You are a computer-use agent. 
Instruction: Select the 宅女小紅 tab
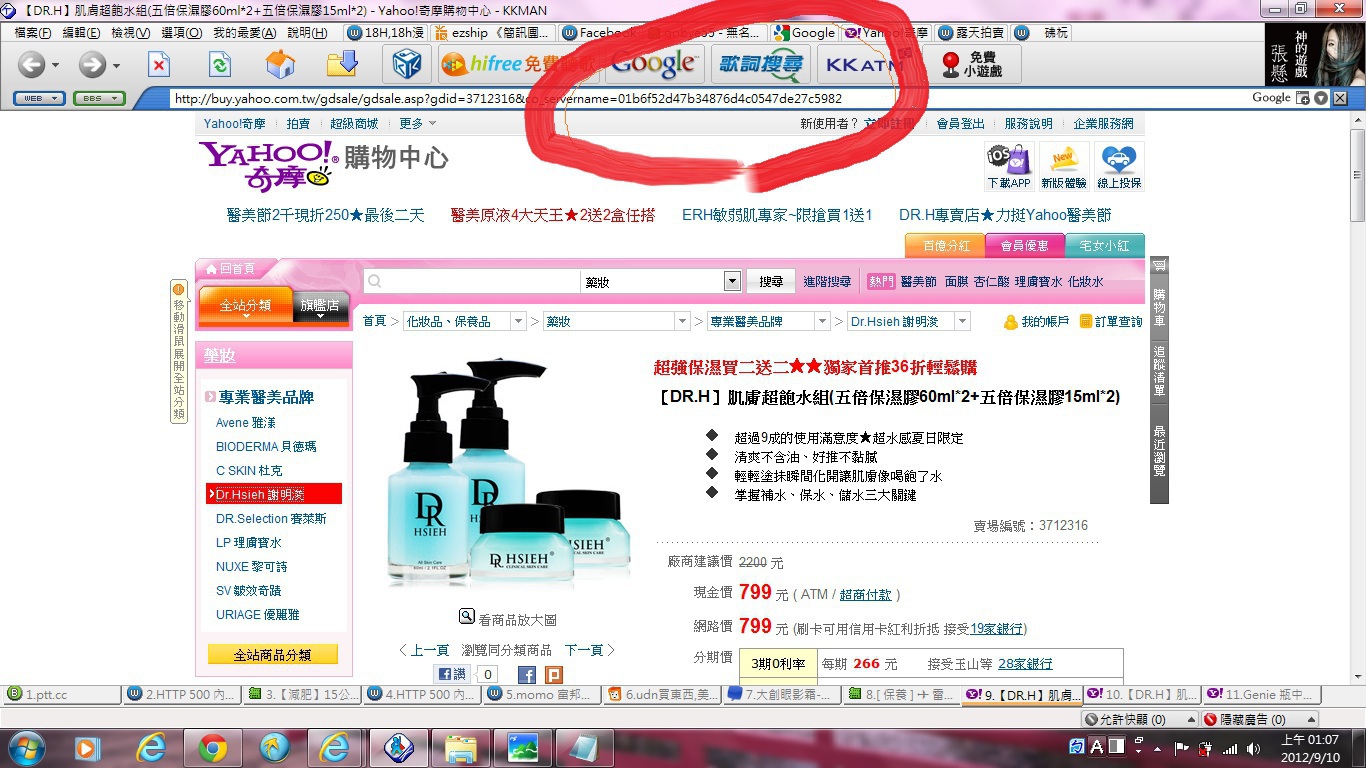(1104, 245)
